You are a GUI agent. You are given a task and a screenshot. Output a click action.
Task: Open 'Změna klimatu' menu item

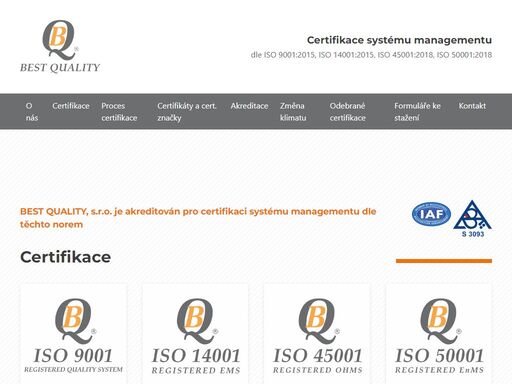coord(293,112)
